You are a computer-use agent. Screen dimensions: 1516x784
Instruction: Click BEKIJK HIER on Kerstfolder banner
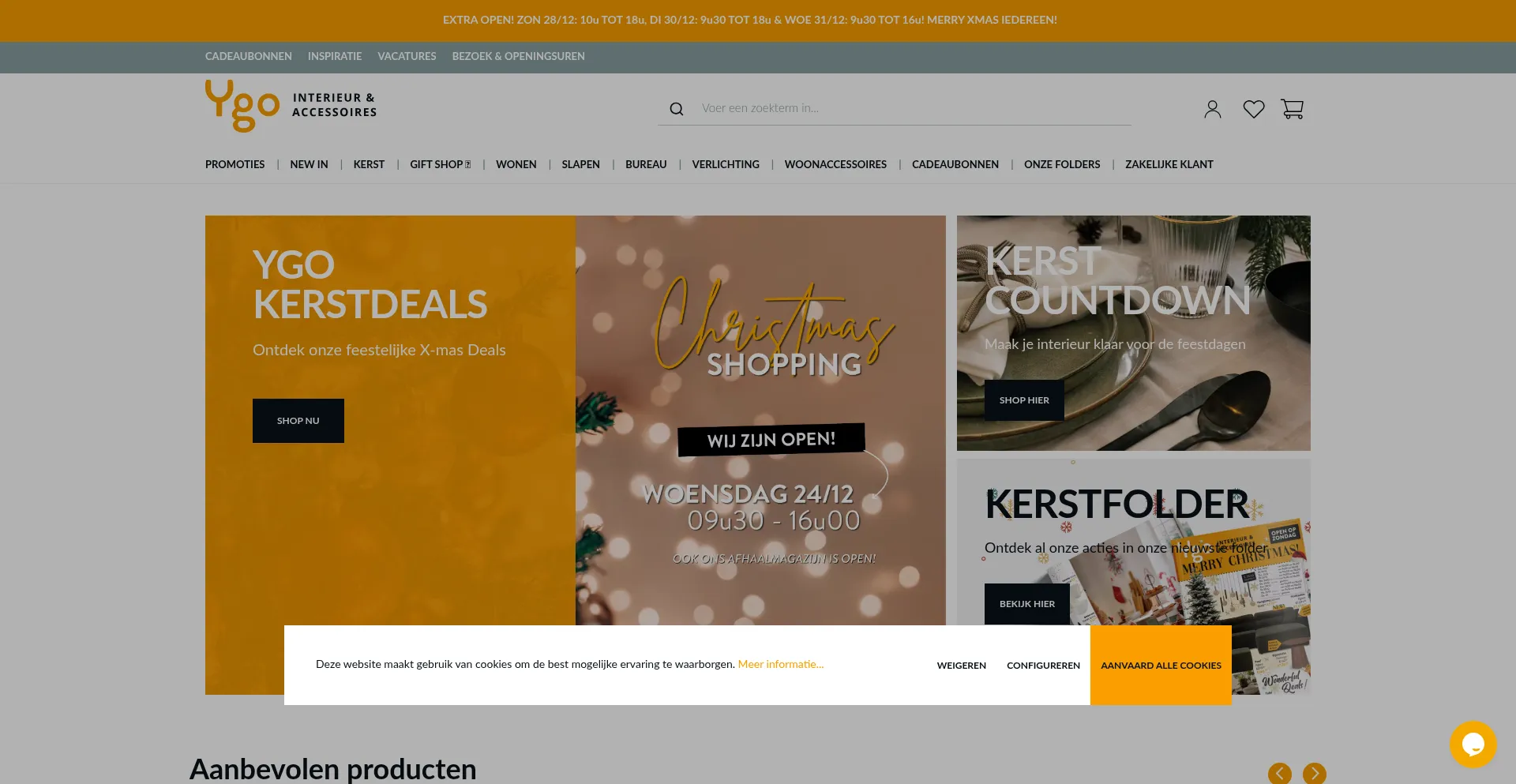point(1026,604)
